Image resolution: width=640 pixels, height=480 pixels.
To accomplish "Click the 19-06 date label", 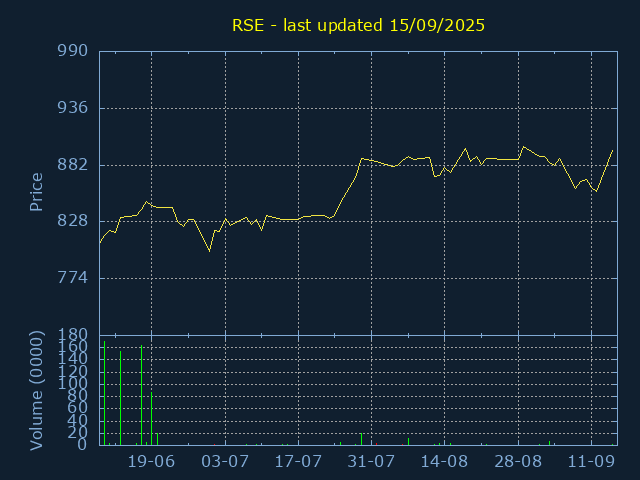I will 151,462.
